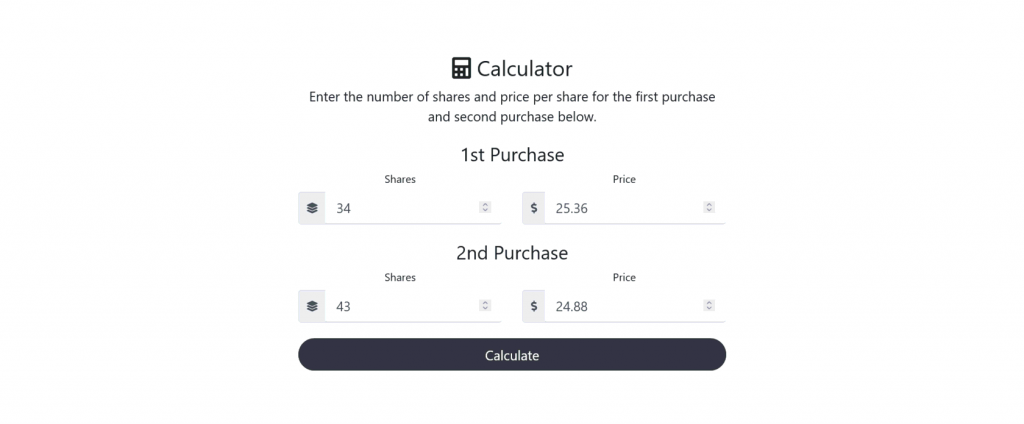The image size is (1024, 424).
Task: Click the dollar icon for 2nd Purchase price
Action: pos(534,306)
